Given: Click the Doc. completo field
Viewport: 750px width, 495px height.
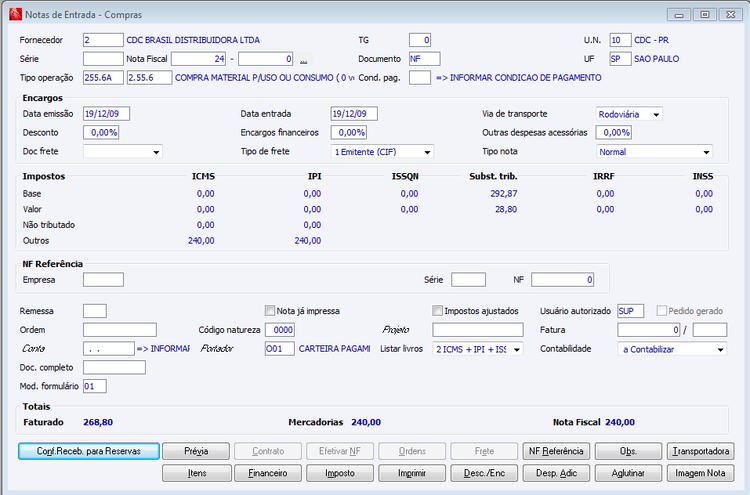Looking at the screenshot, I should point(114,367).
